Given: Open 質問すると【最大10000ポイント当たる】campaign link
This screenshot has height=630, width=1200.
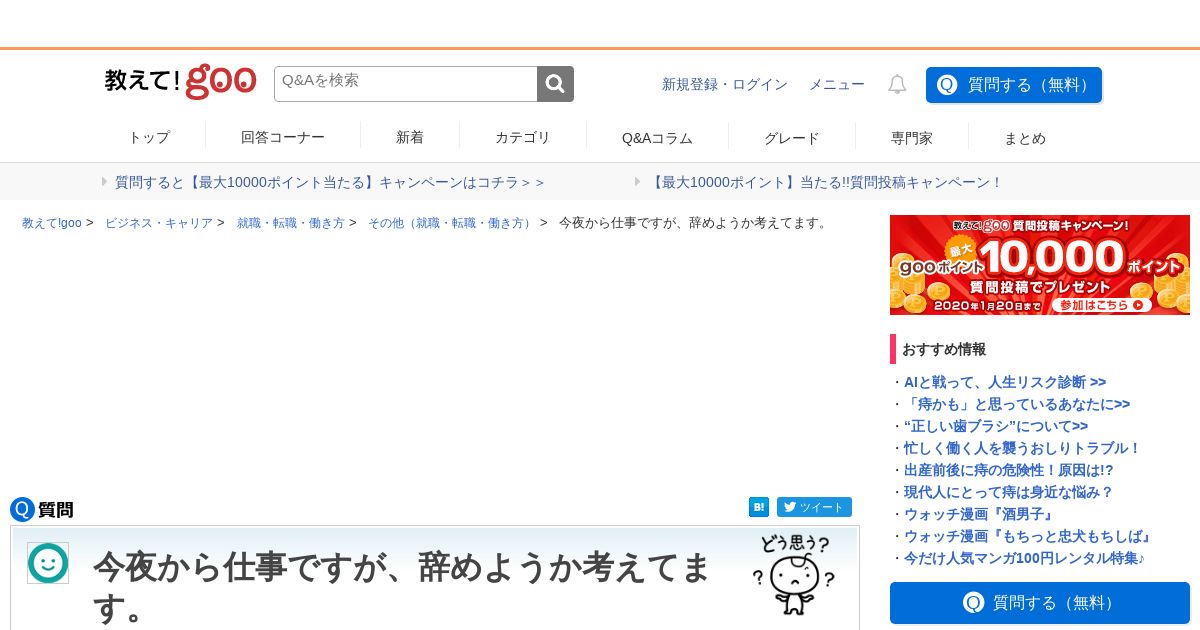Looking at the screenshot, I should click(330, 182).
